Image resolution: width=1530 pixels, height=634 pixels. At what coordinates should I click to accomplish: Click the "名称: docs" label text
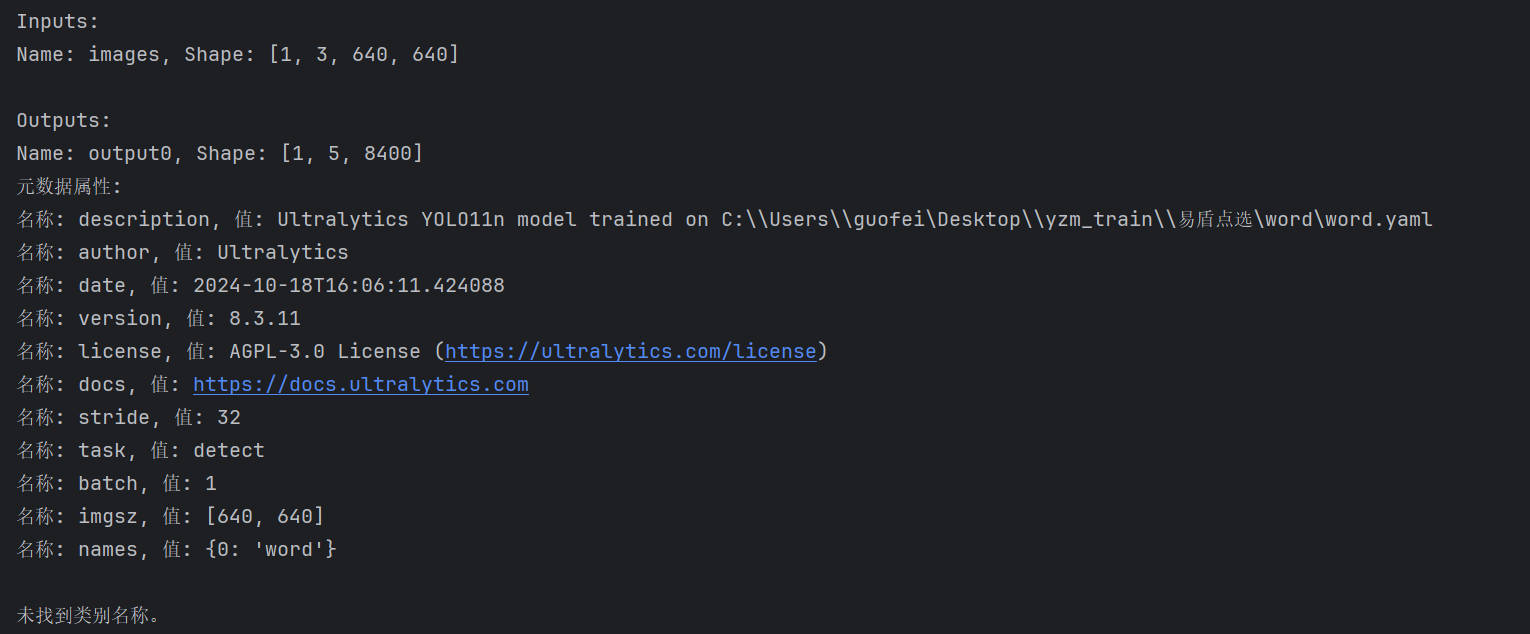click(70, 385)
